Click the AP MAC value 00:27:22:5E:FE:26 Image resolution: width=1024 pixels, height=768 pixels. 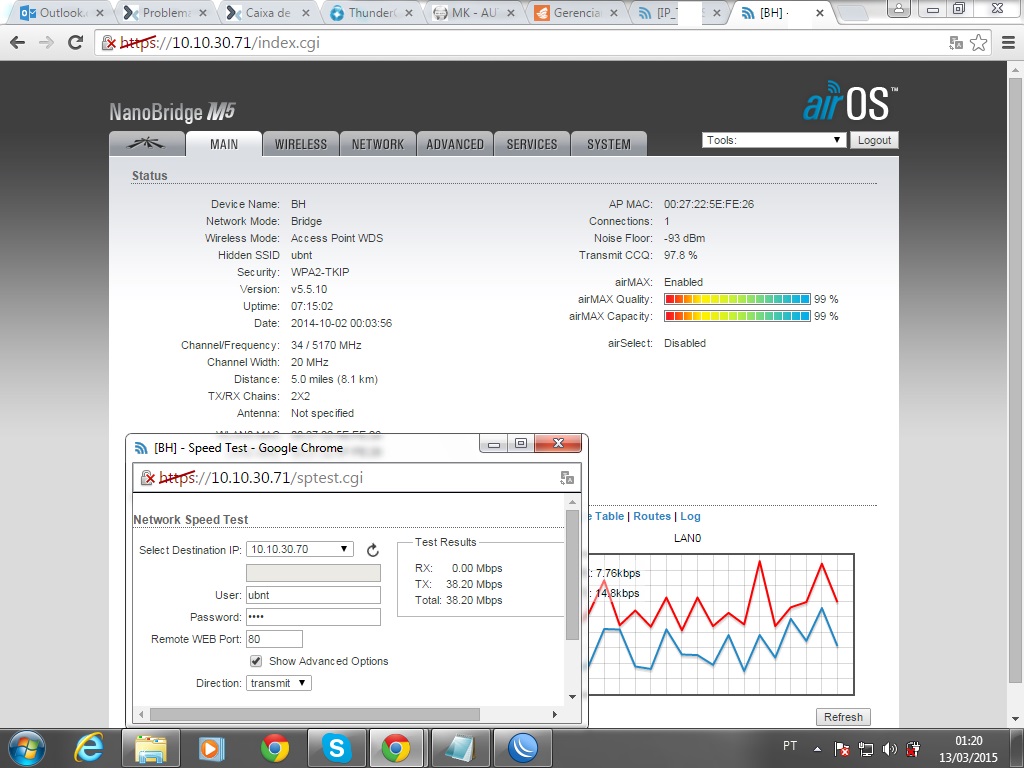709,204
